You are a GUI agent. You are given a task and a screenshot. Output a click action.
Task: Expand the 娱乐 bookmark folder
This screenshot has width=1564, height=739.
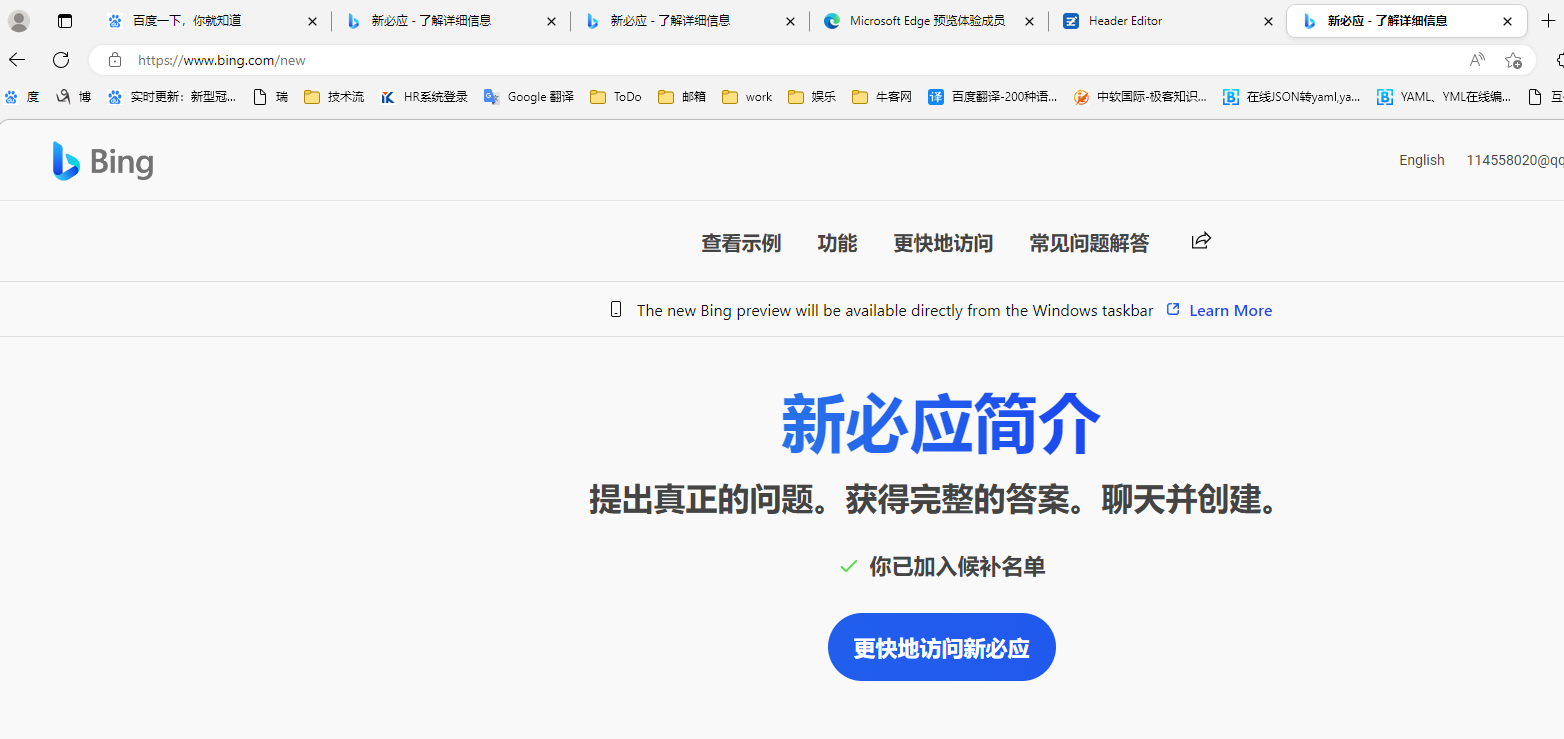[812, 97]
